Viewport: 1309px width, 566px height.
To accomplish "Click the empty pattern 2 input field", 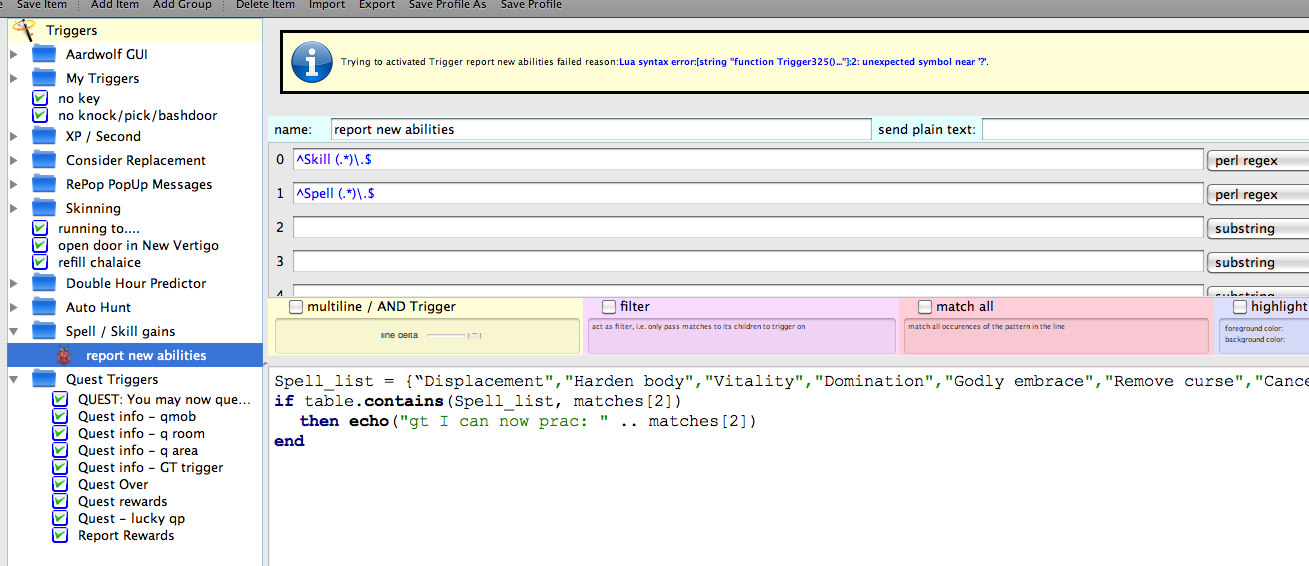I will [x=748, y=228].
